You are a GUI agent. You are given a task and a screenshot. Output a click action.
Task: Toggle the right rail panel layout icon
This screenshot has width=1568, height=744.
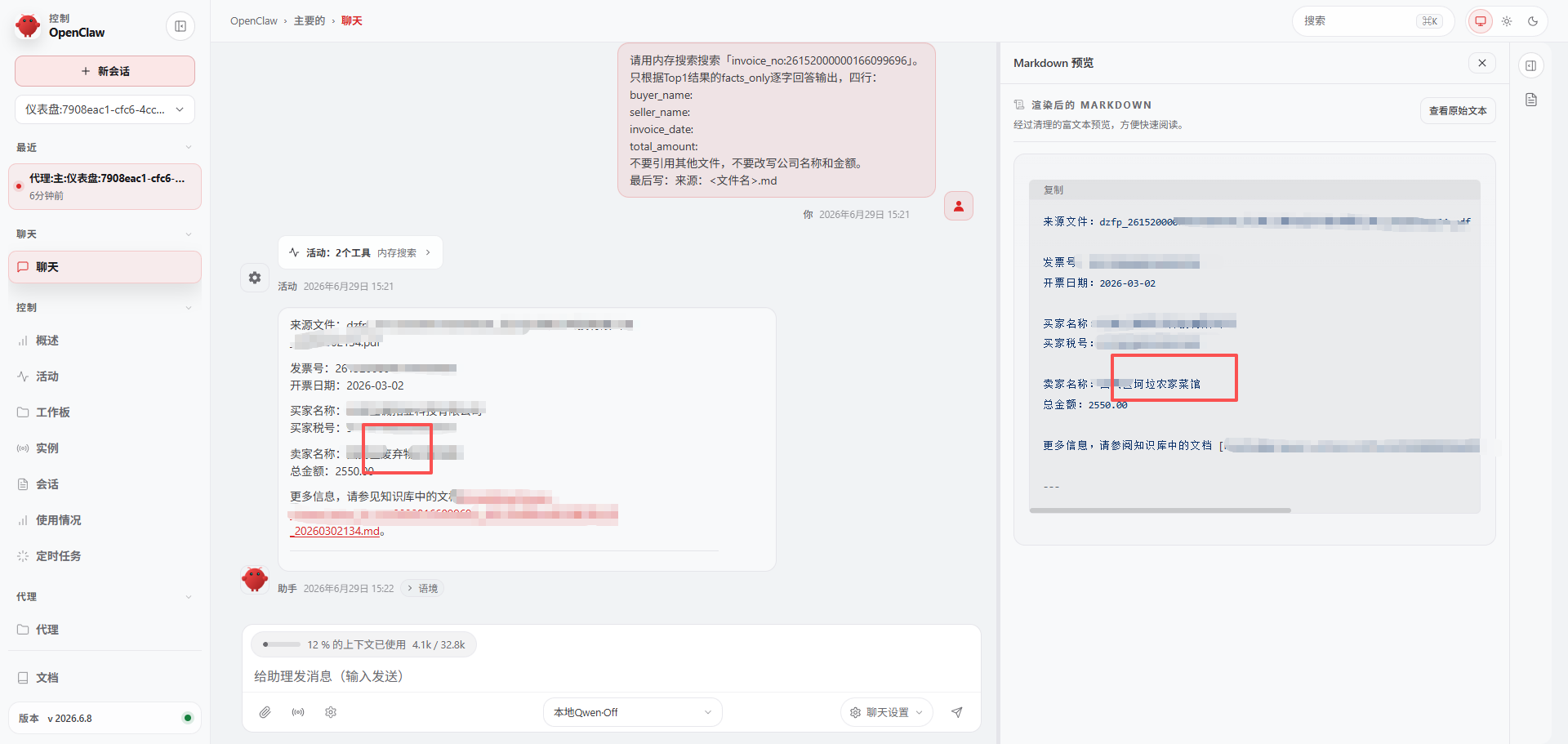coord(1531,65)
